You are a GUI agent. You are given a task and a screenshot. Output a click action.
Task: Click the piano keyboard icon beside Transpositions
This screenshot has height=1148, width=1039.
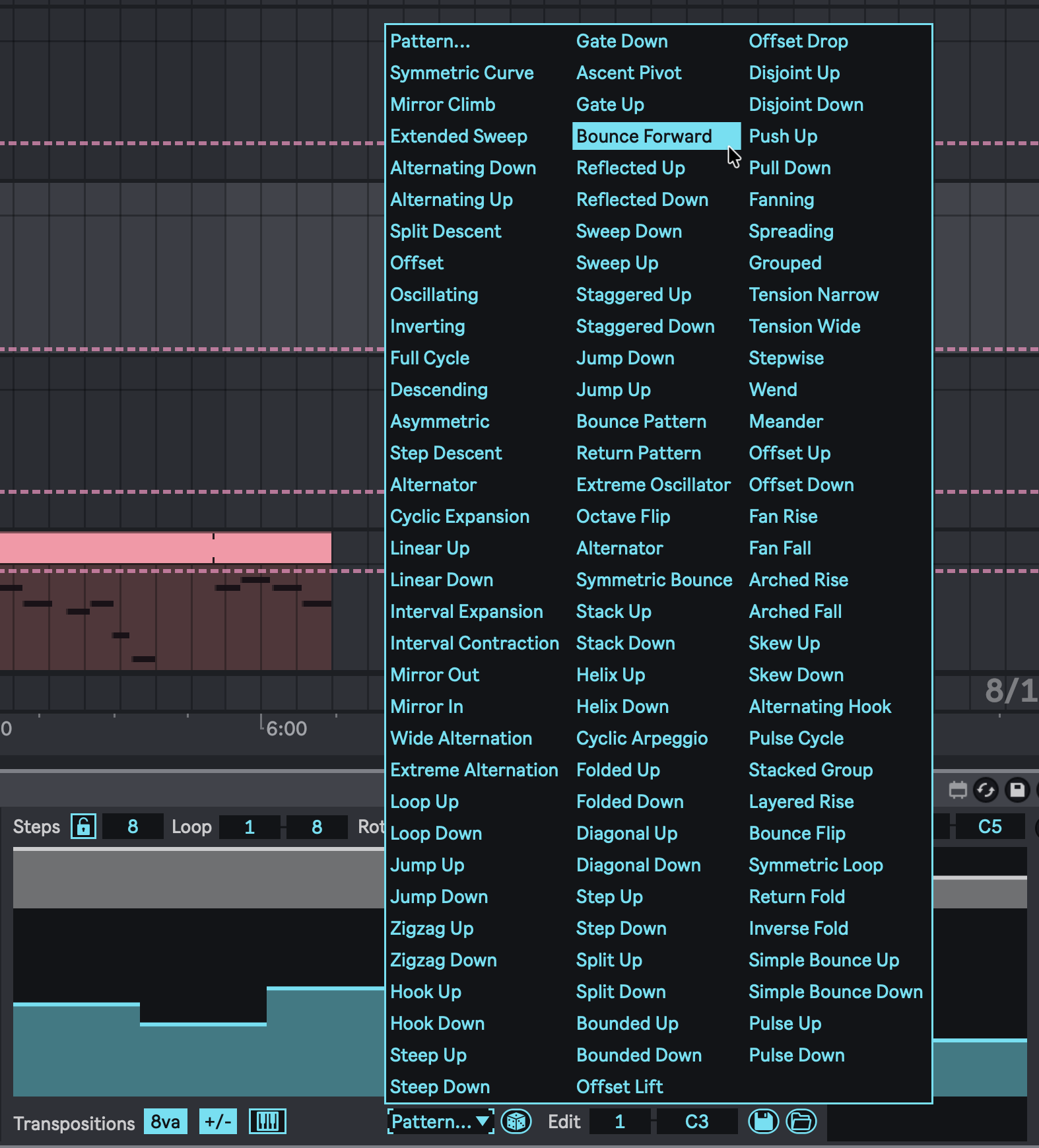click(x=267, y=1122)
